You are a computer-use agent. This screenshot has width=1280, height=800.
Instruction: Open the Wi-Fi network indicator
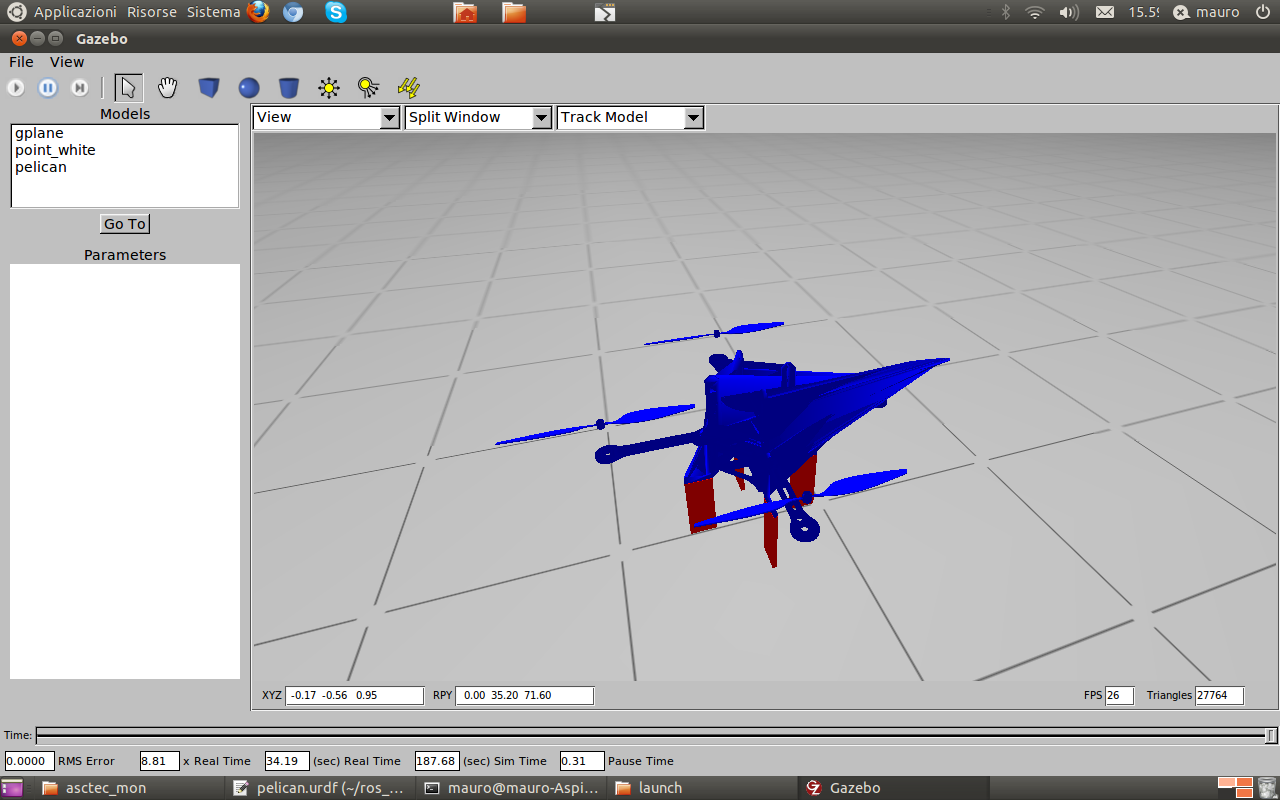click(x=1035, y=12)
